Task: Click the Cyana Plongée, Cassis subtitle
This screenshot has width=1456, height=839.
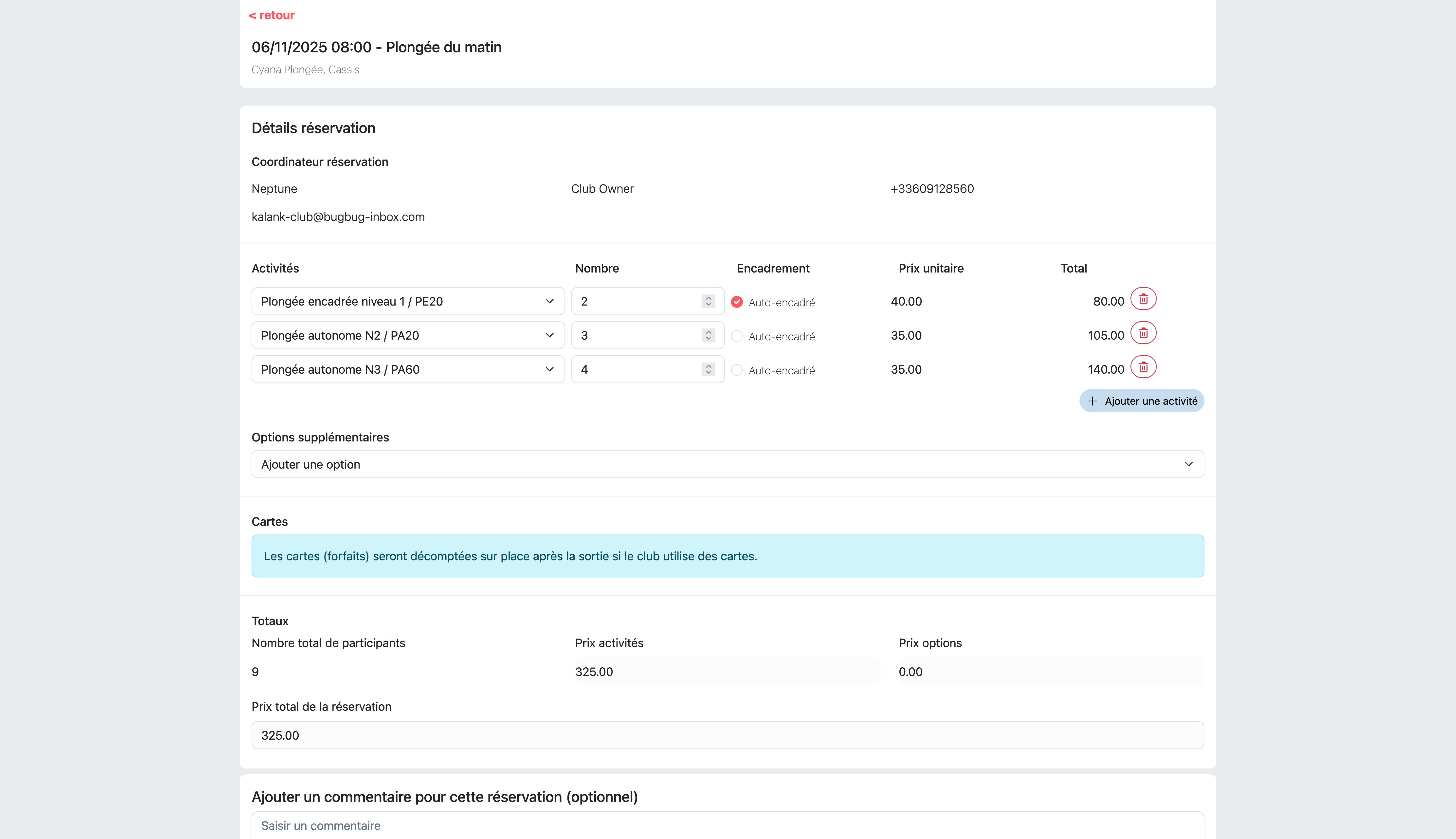Action: pos(305,70)
